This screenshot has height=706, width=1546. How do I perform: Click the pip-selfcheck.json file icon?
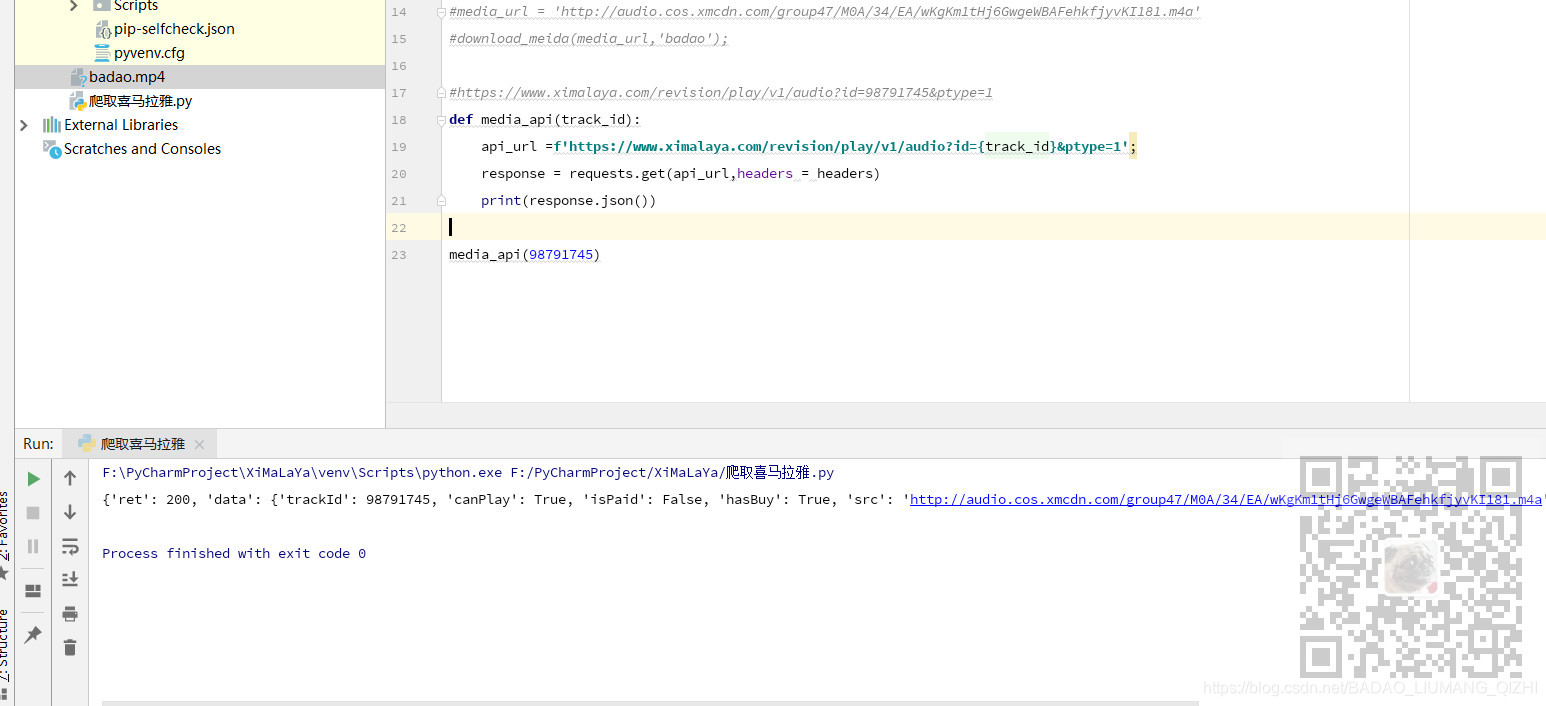102,29
